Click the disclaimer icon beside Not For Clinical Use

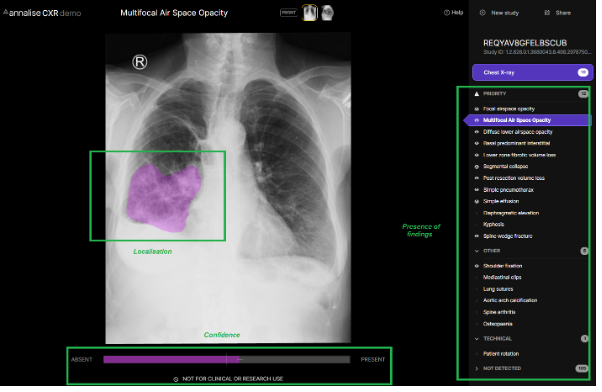(x=176, y=379)
